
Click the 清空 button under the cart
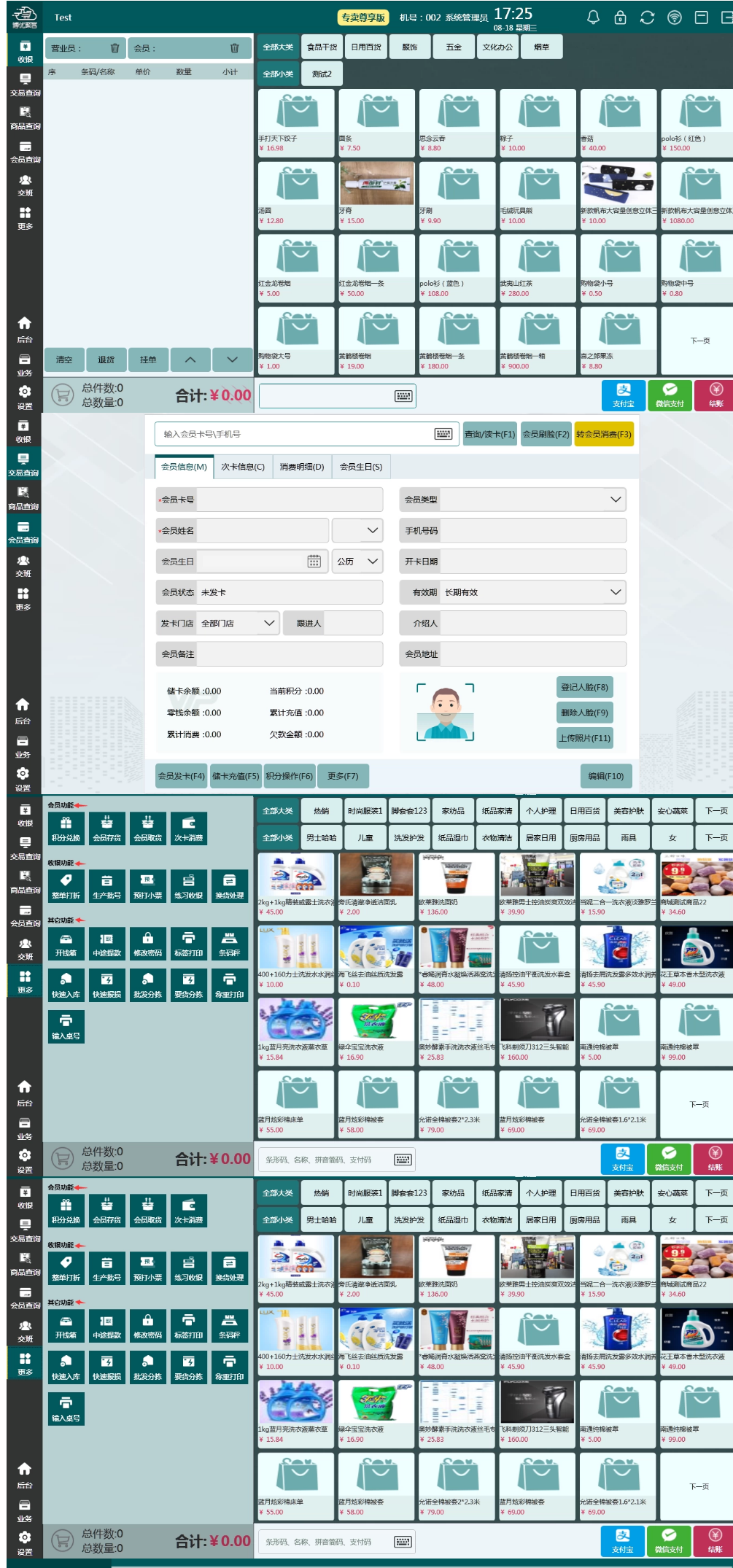point(64,360)
